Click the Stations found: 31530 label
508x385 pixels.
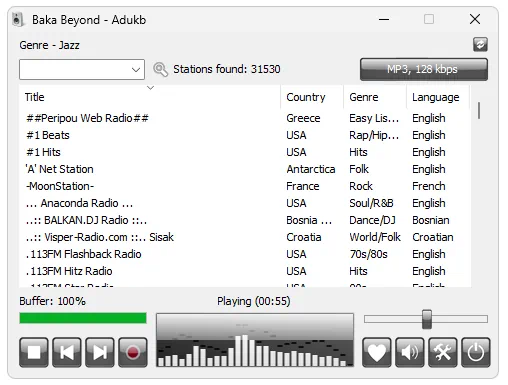tap(227, 69)
